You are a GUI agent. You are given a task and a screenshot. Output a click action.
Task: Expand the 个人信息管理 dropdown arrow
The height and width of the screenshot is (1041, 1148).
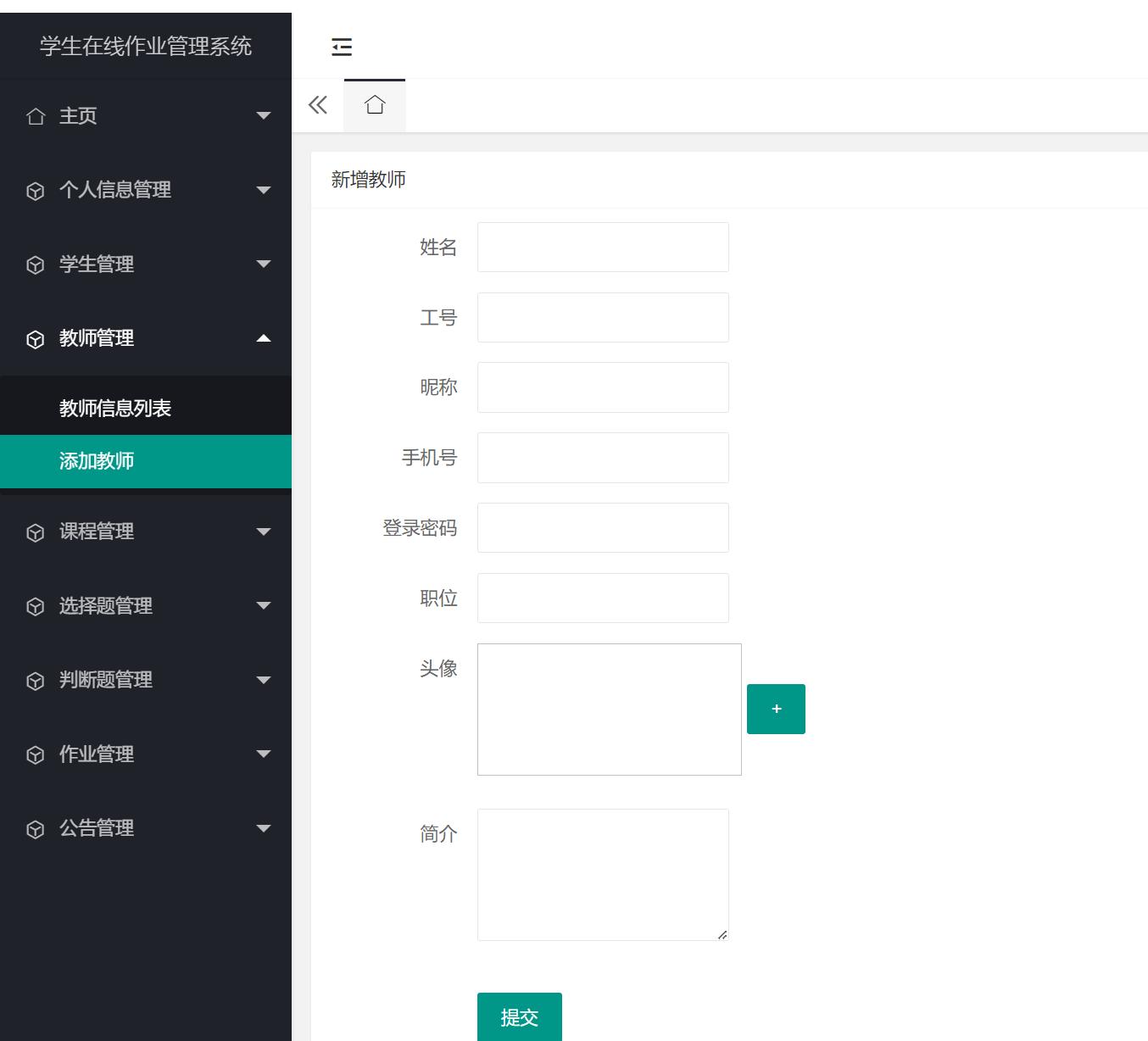point(264,190)
